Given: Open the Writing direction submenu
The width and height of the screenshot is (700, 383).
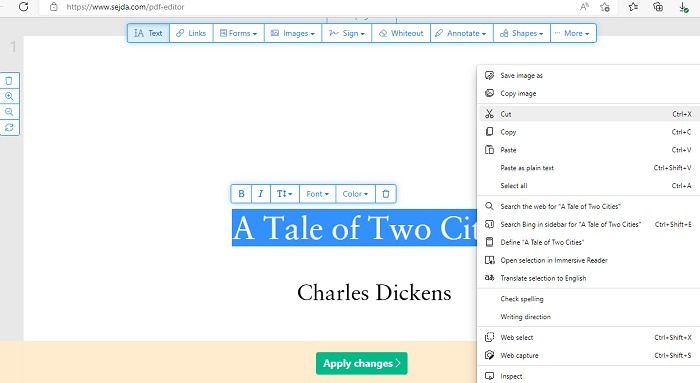Looking at the screenshot, I should tap(588, 316).
